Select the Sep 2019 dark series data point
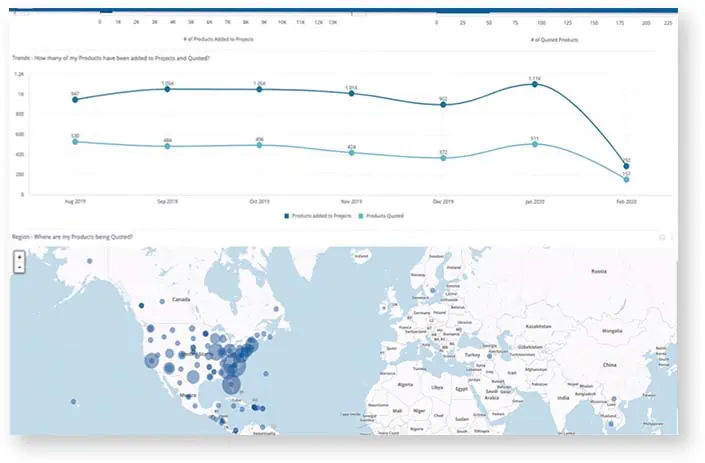 tap(167, 89)
